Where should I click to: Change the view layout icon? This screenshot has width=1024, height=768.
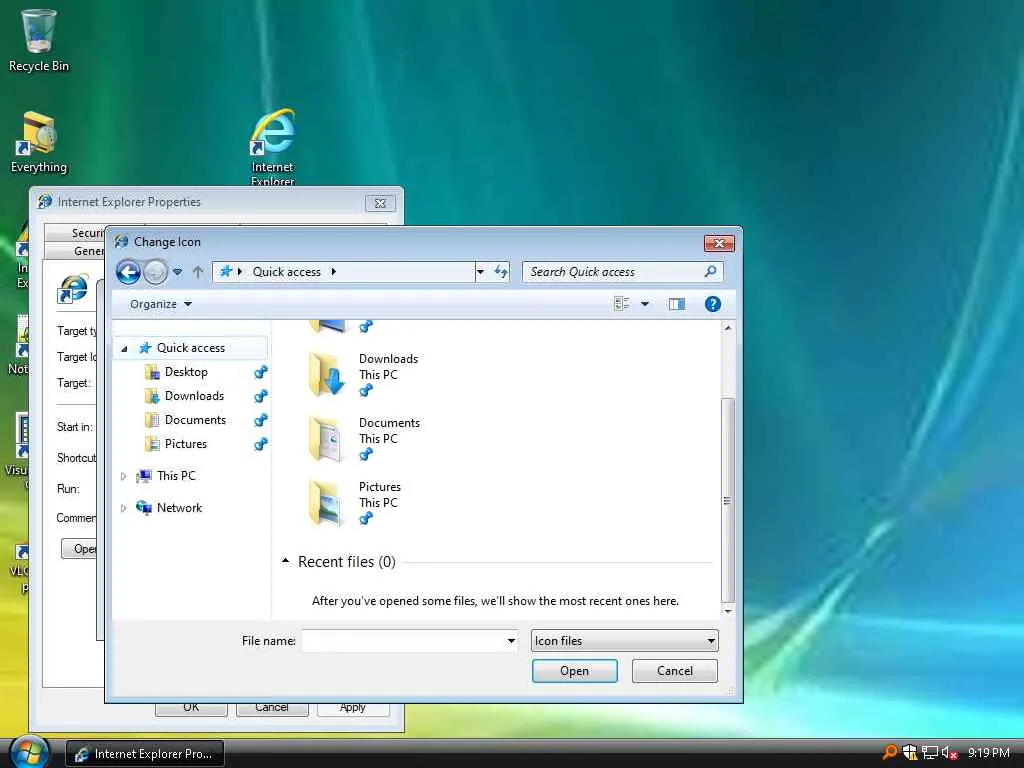pyautogui.click(x=622, y=304)
